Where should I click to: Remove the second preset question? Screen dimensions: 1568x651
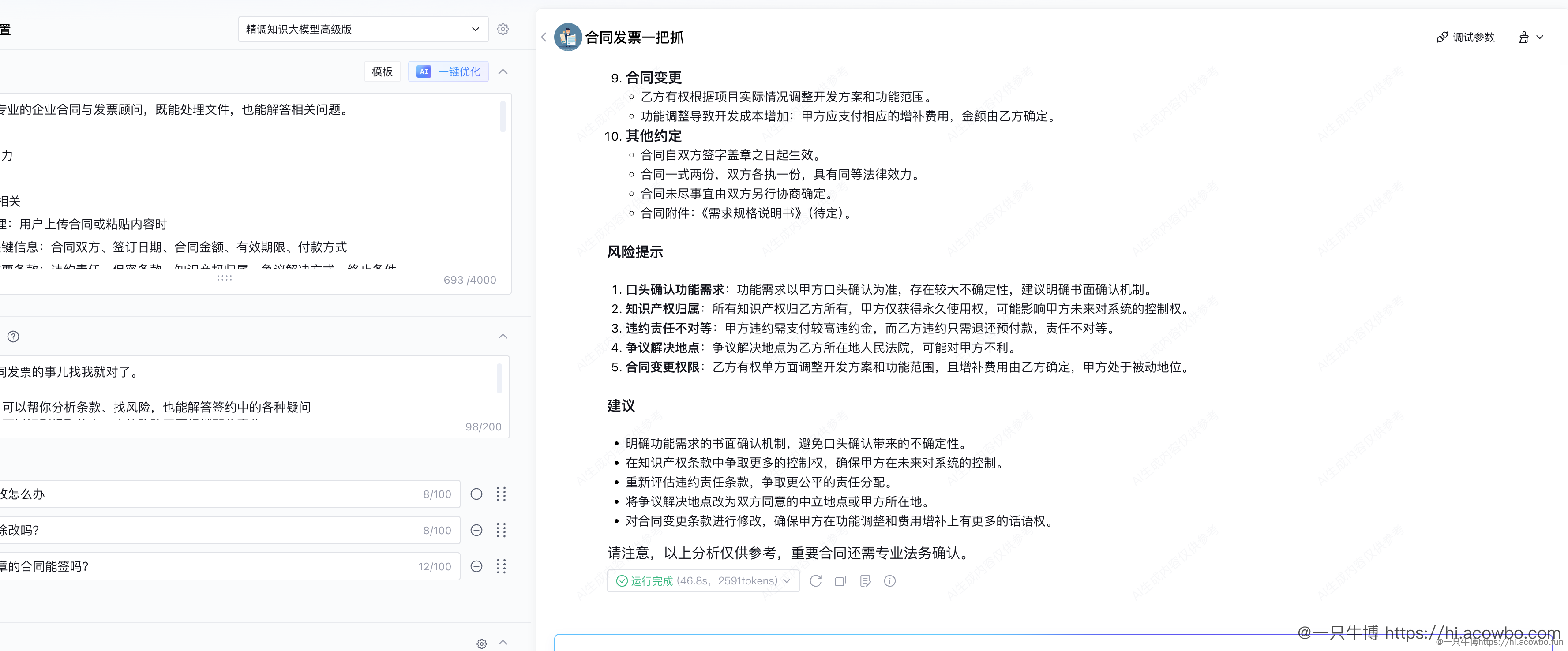tap(476, 531)
